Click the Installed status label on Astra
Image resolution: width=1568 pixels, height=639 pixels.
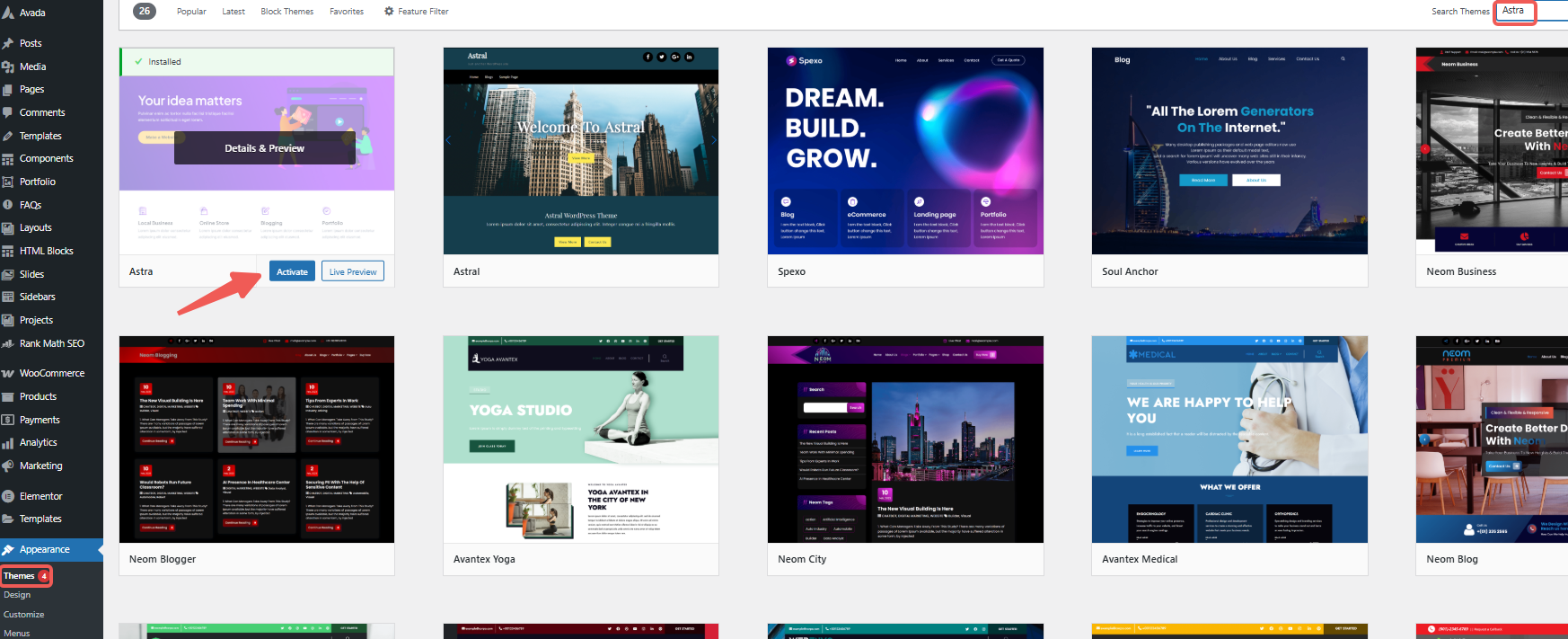[x=164, y=62]
